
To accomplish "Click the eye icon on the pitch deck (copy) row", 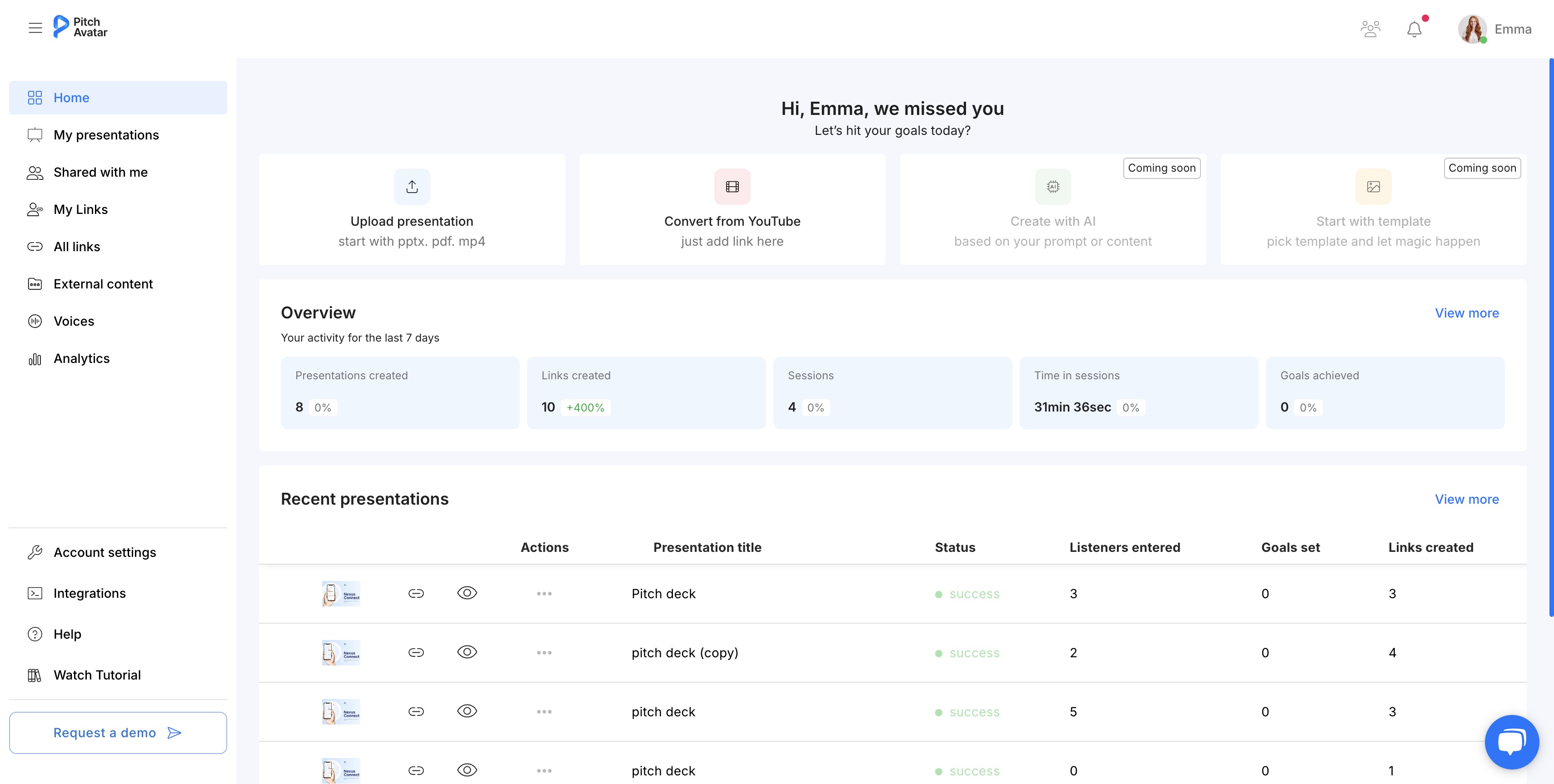I will click(x=467, y=652).
